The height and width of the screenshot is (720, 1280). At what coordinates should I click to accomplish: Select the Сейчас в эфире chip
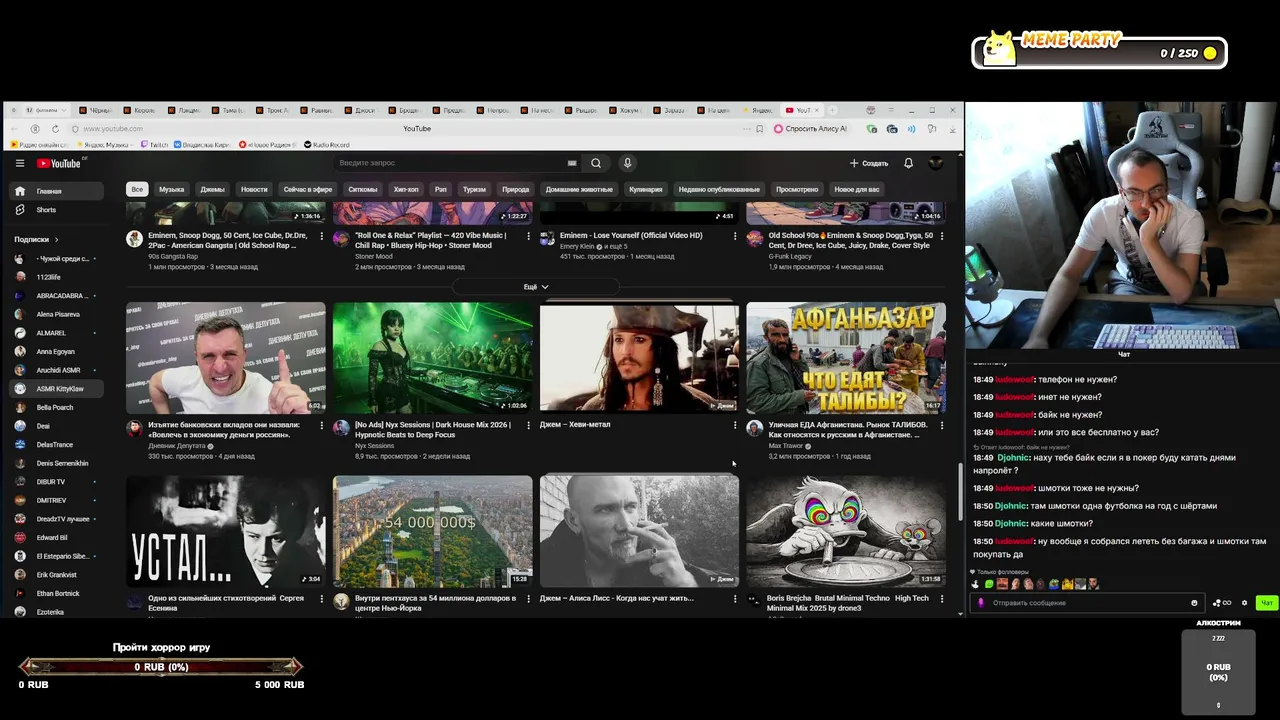click(x=307, y=189)
